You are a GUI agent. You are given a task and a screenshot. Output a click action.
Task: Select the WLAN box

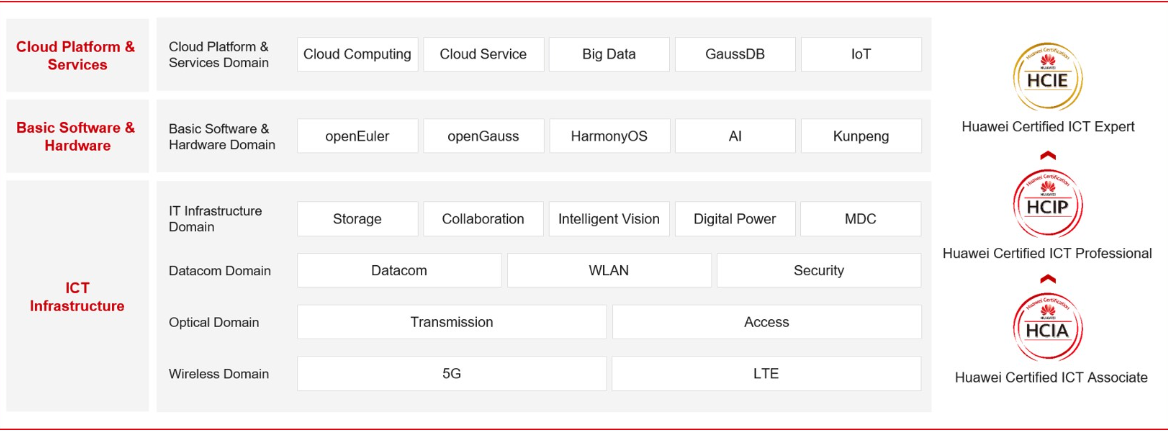click(x=609, y=270)
